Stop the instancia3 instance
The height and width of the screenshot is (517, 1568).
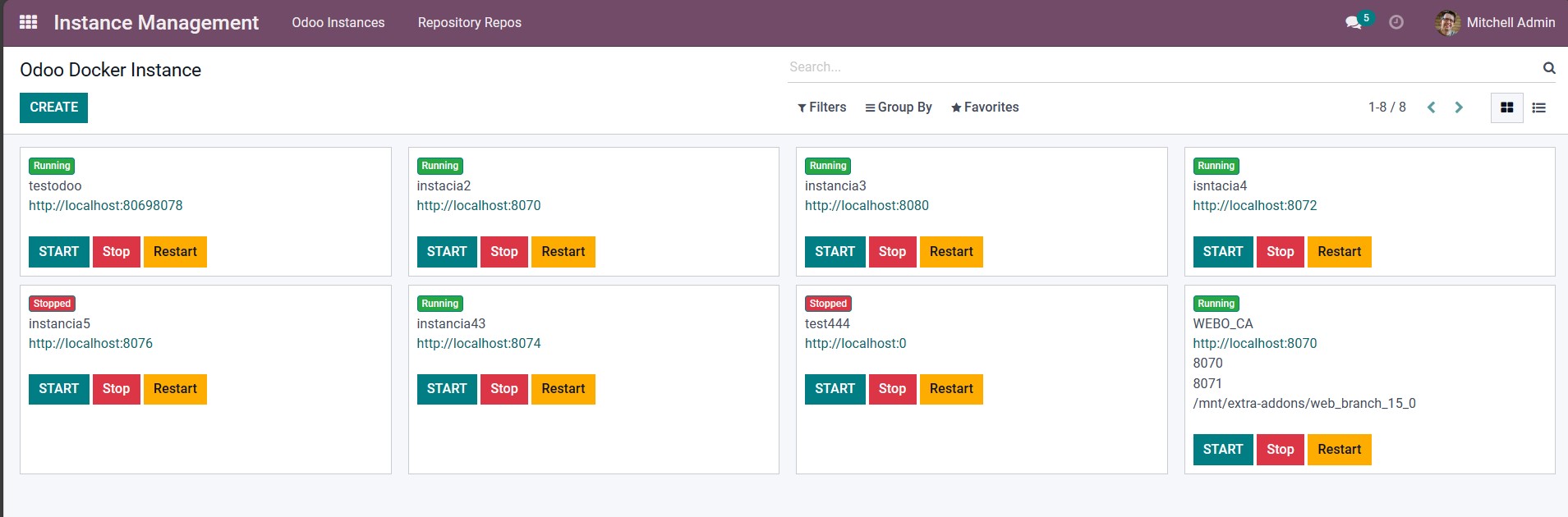click(x=893, y=252)
